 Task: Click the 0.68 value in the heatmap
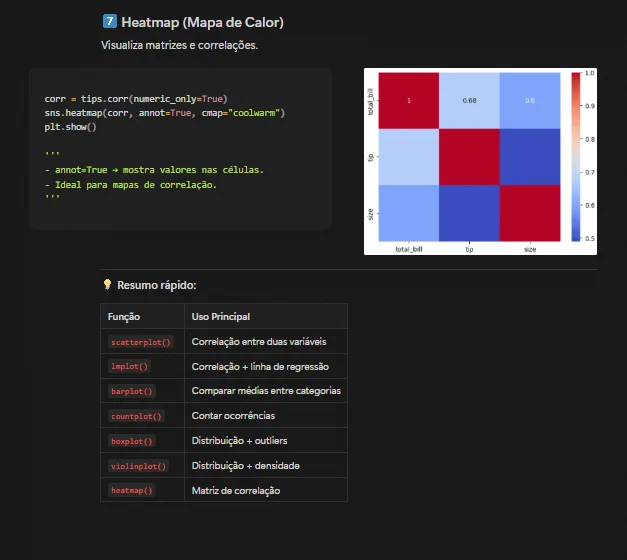point(469,100)
